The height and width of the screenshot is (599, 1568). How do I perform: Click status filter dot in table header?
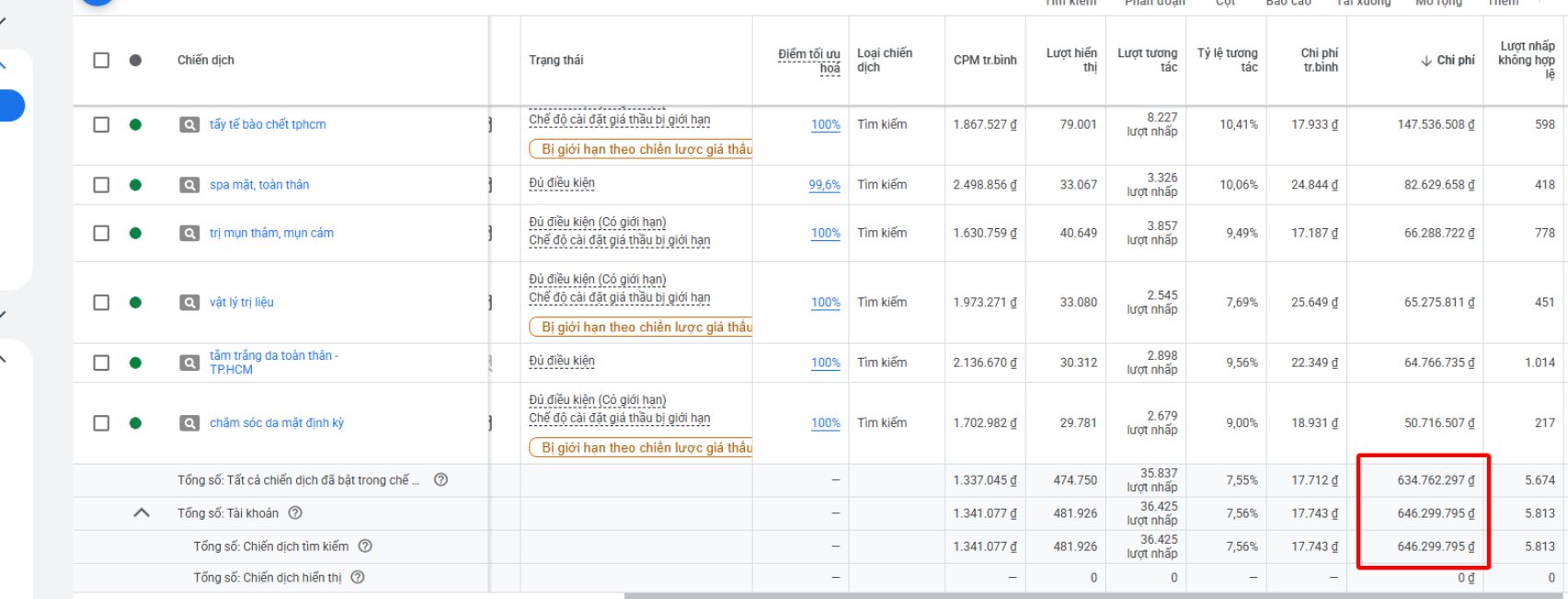click(x=135, y=60)
